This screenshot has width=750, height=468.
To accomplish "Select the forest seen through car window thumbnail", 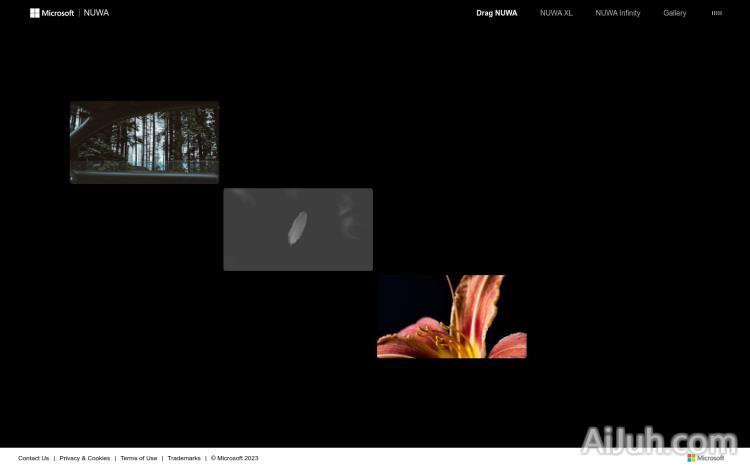I will [144, 142].
